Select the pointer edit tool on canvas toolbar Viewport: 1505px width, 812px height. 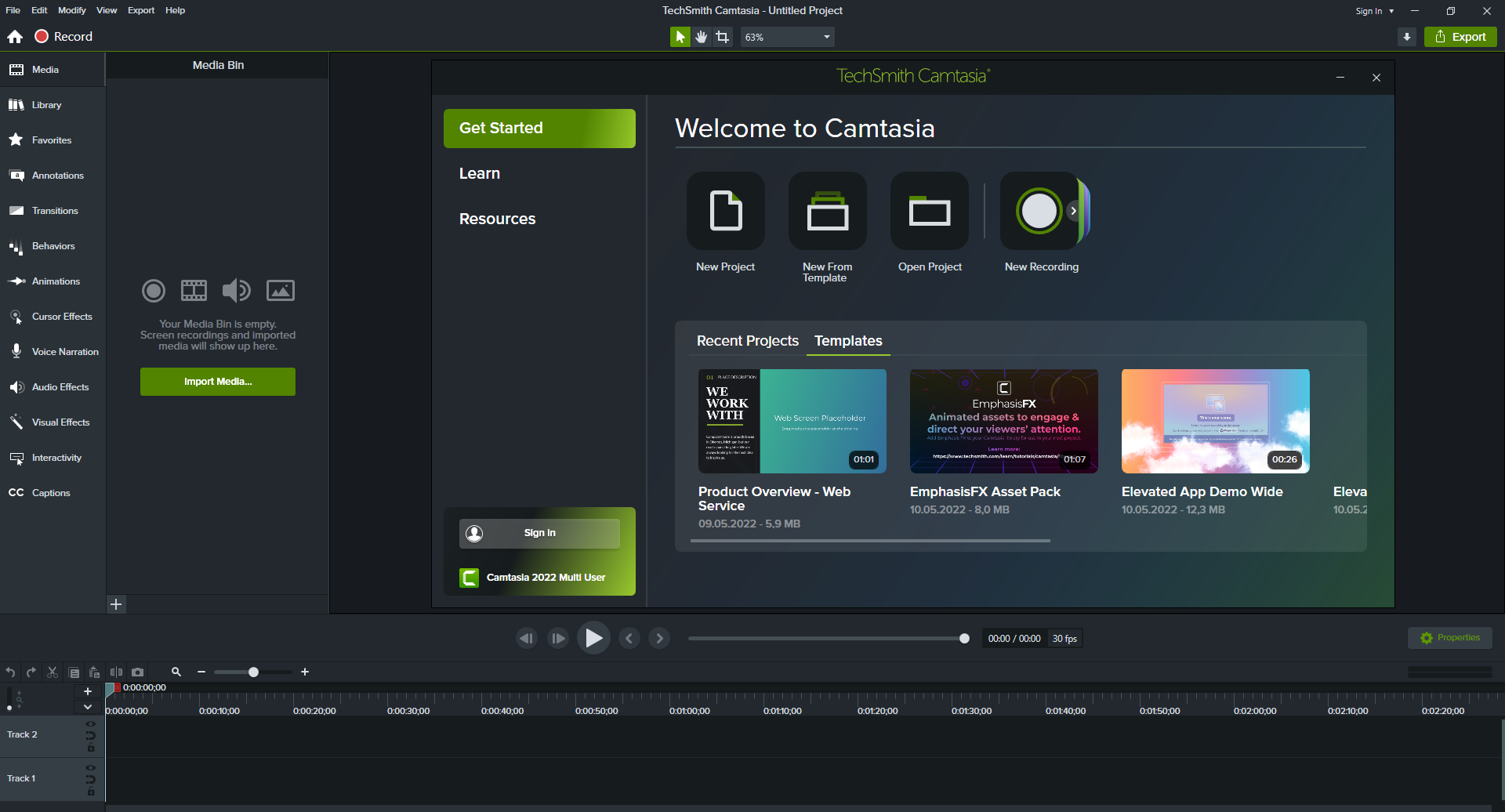coord(680,37)
